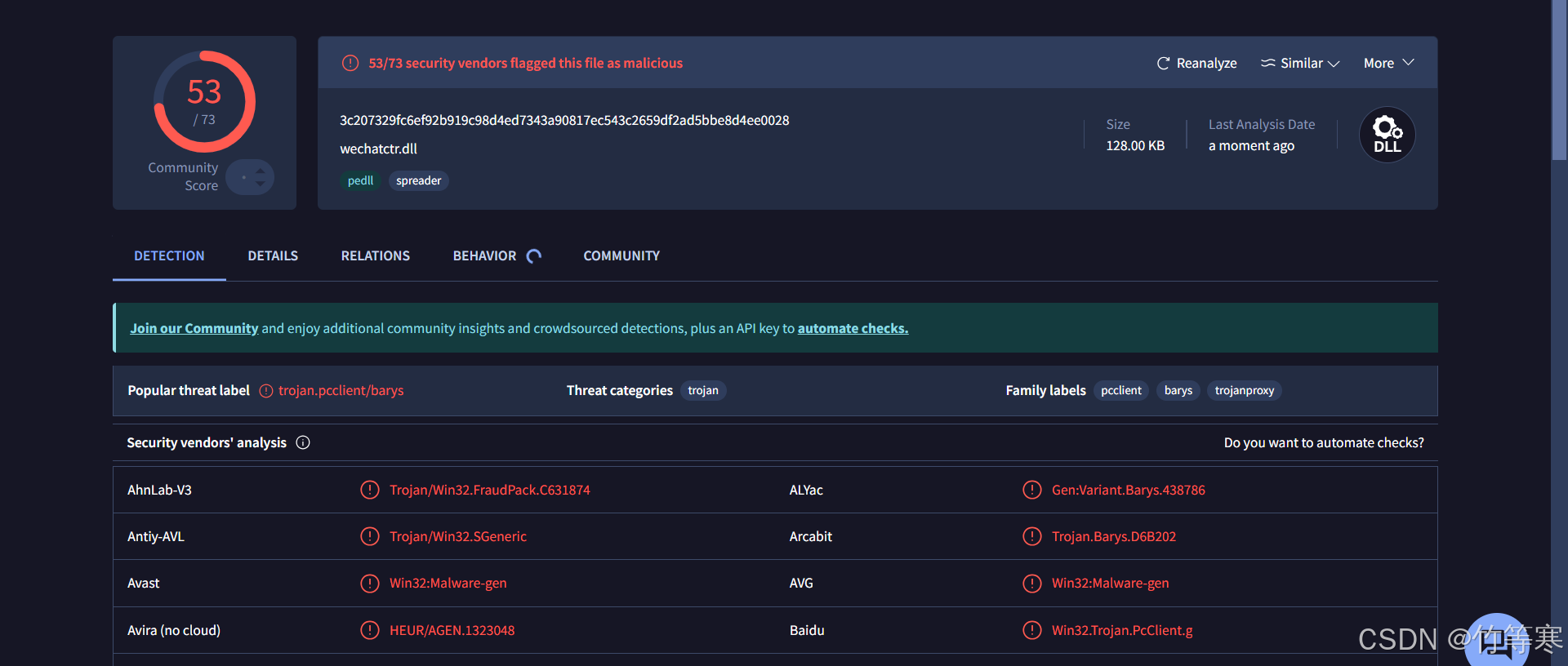Click the Avira (no cloud) vendor name
1568x666 pixels.
click(174, 630)
